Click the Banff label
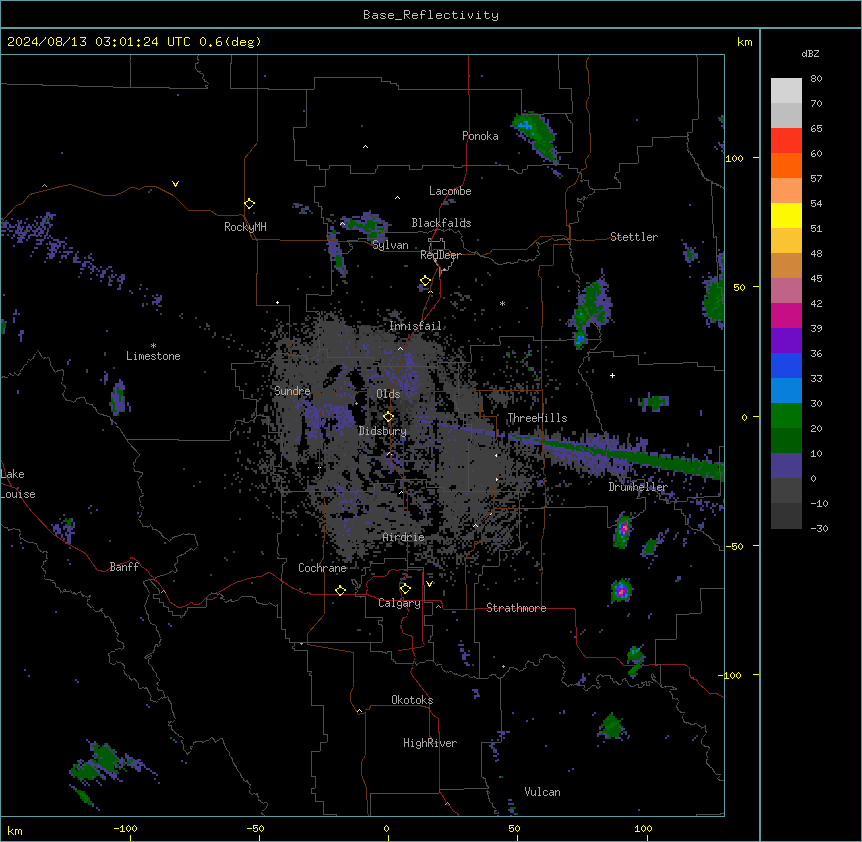The image size is (862, 842). [124, 567]
